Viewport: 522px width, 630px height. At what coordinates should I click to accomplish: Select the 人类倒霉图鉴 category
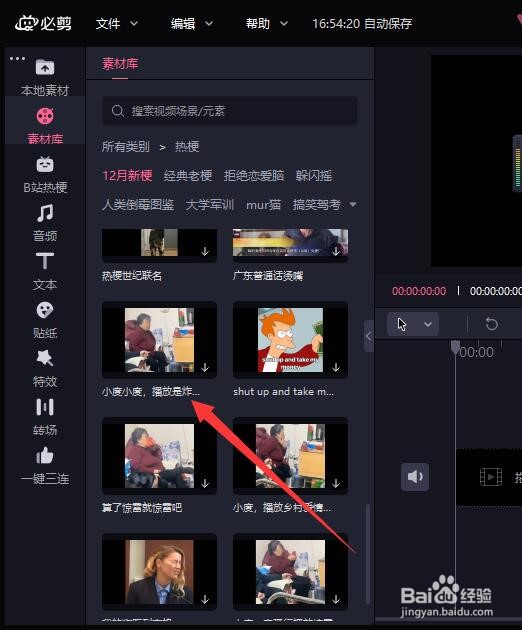(138, 205)
